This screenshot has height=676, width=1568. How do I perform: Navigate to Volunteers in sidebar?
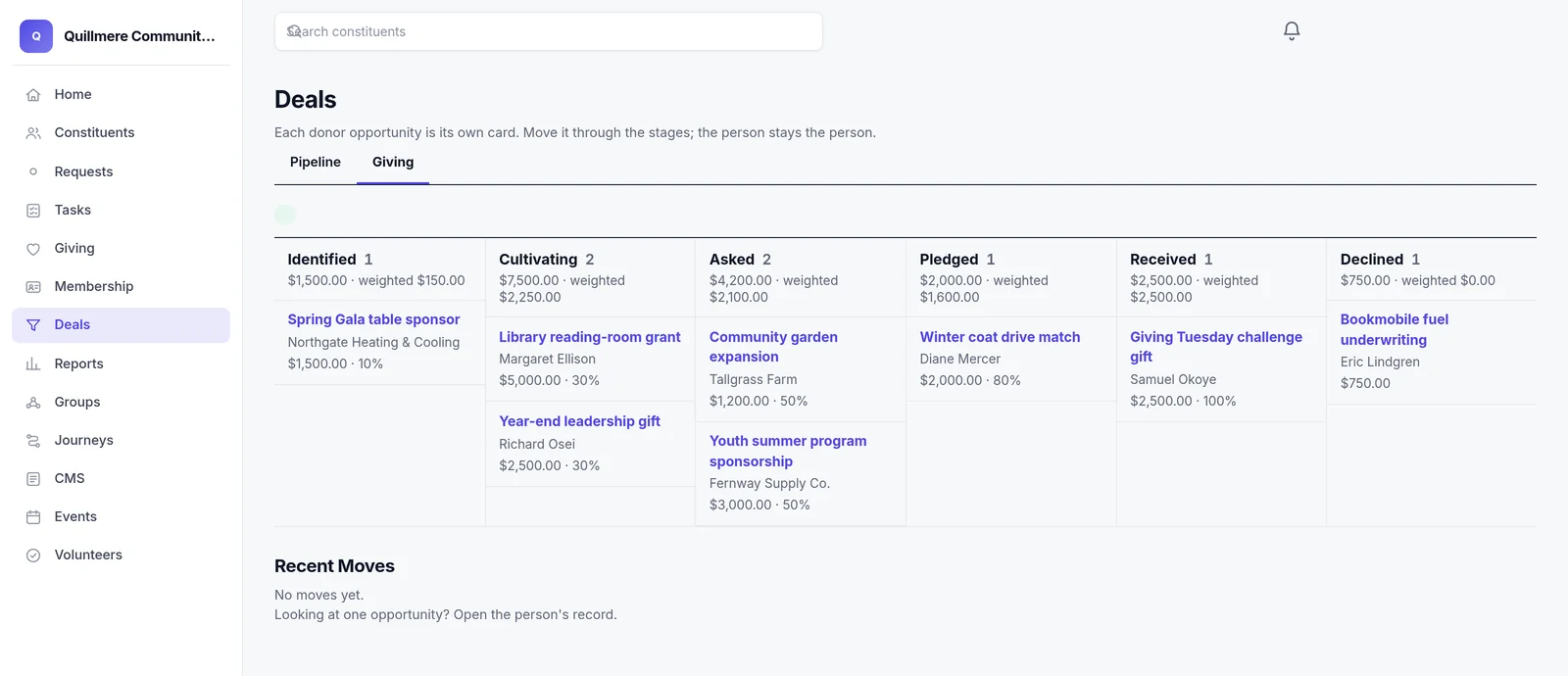(122, 555)
